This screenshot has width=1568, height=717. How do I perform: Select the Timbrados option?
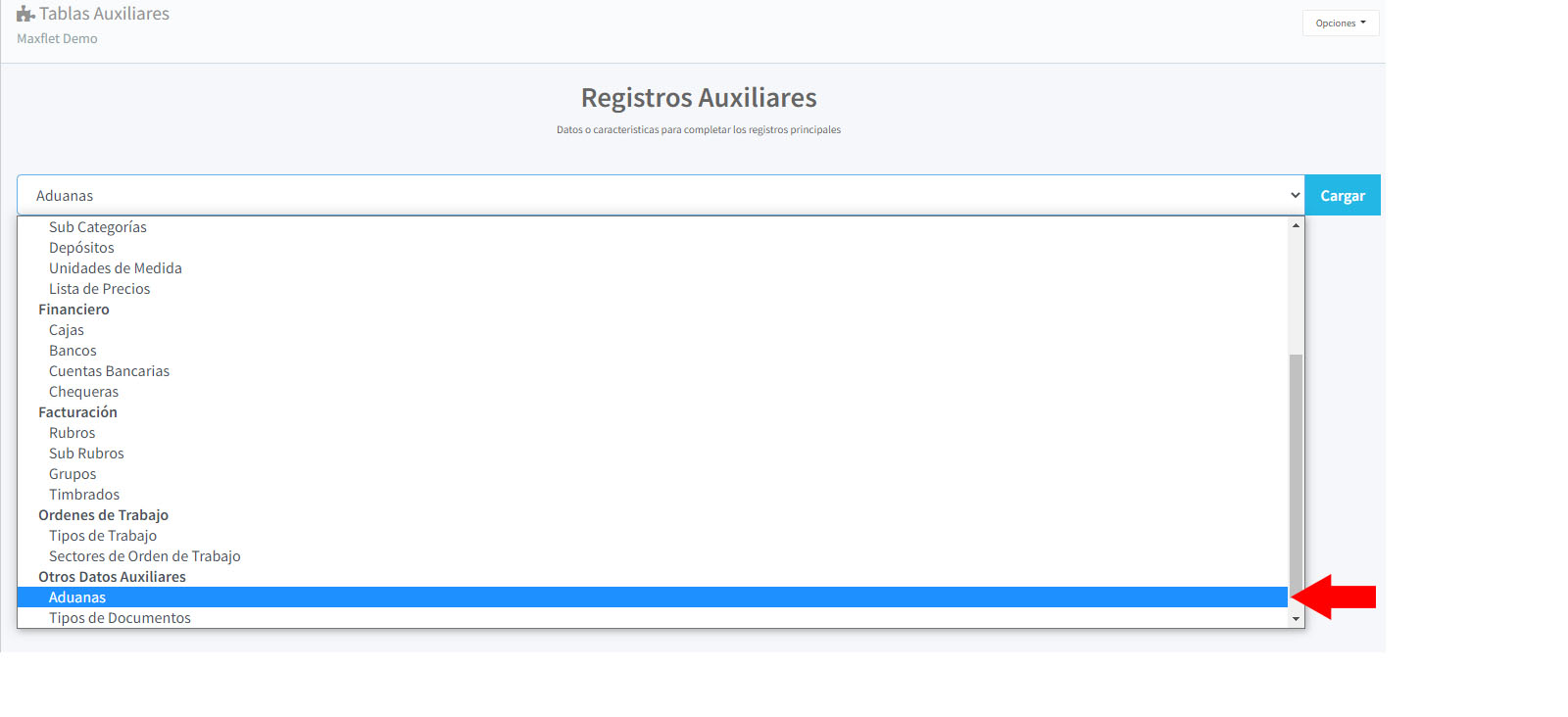coord(84,495)
